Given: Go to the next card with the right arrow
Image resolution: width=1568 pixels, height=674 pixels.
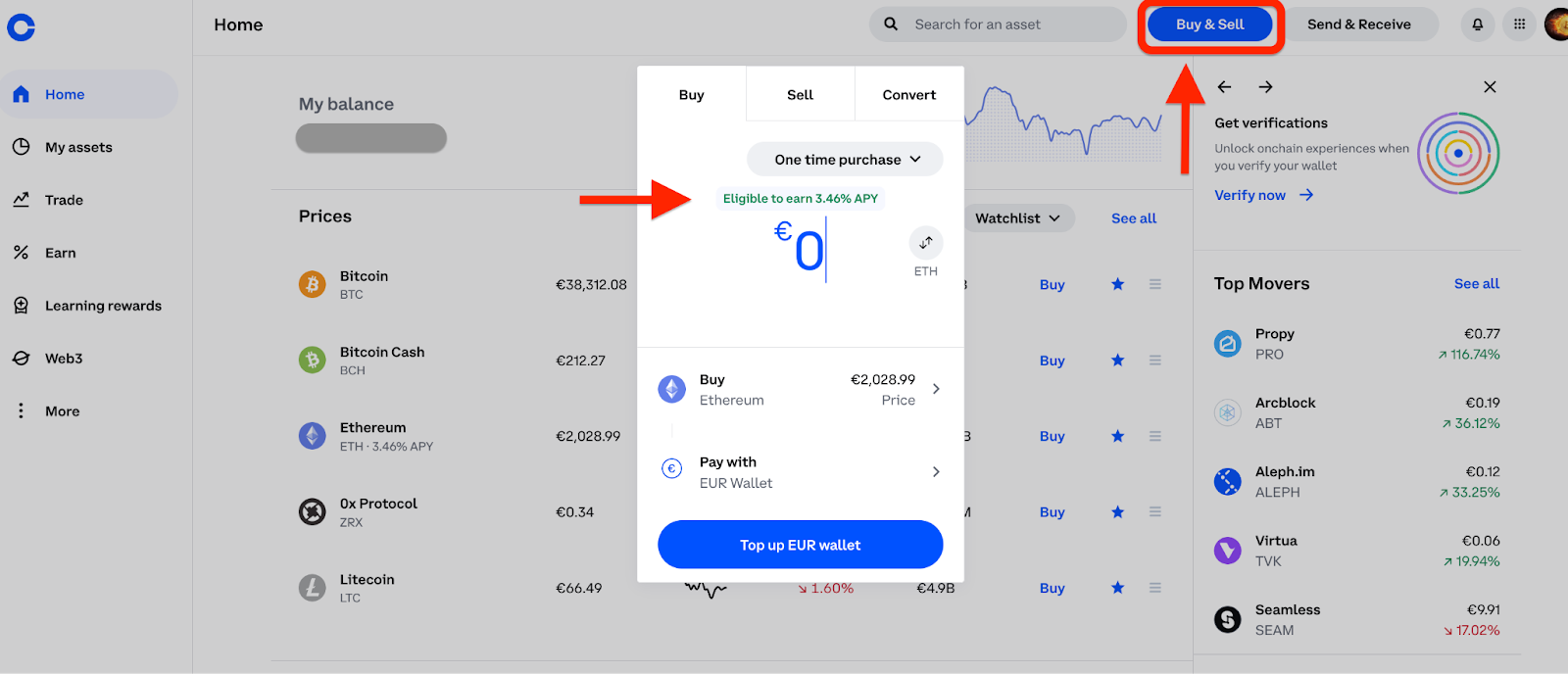Looking at the screenshot, I should pyautogui.click(x=1266, y=87).
